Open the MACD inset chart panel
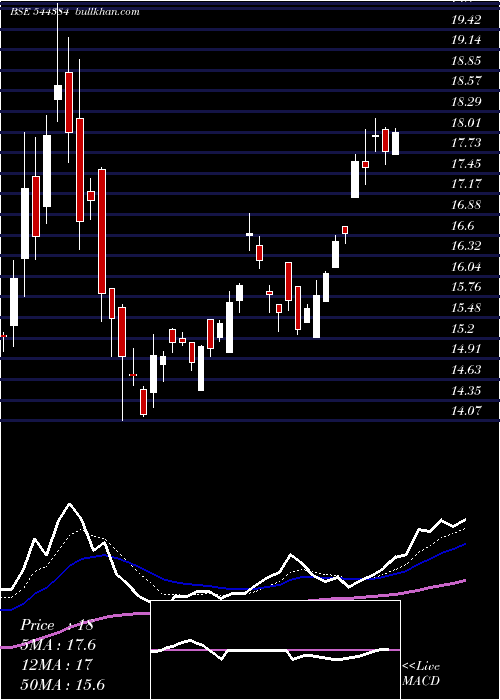 pyautogui.click(x=275, y=650)
